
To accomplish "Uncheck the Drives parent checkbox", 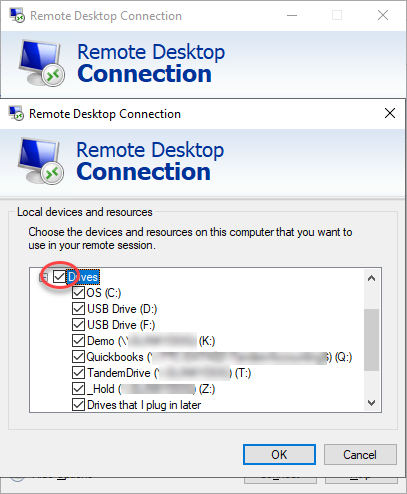I will (x=59, y=277).
